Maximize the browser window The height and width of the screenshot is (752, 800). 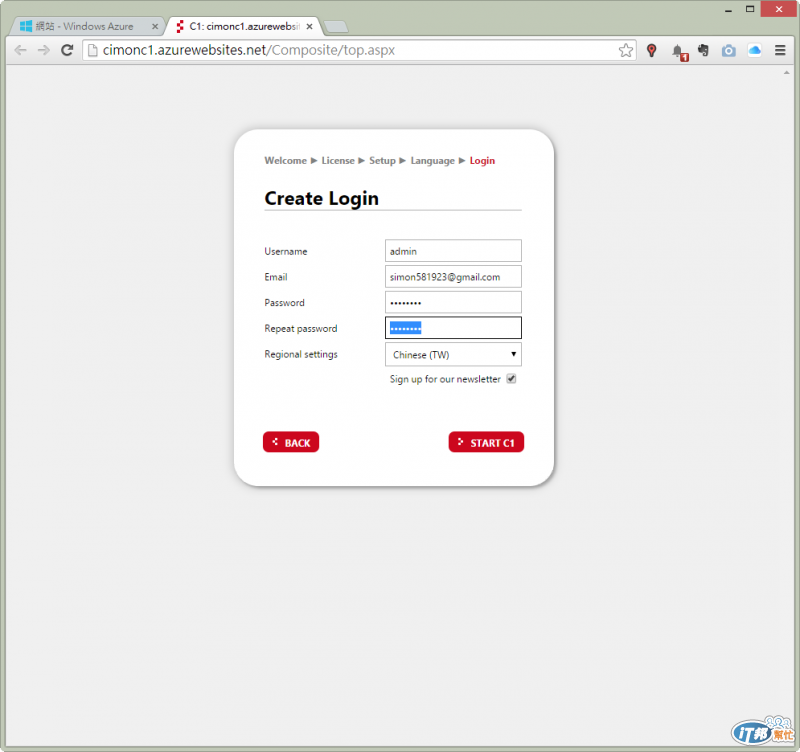750,9
